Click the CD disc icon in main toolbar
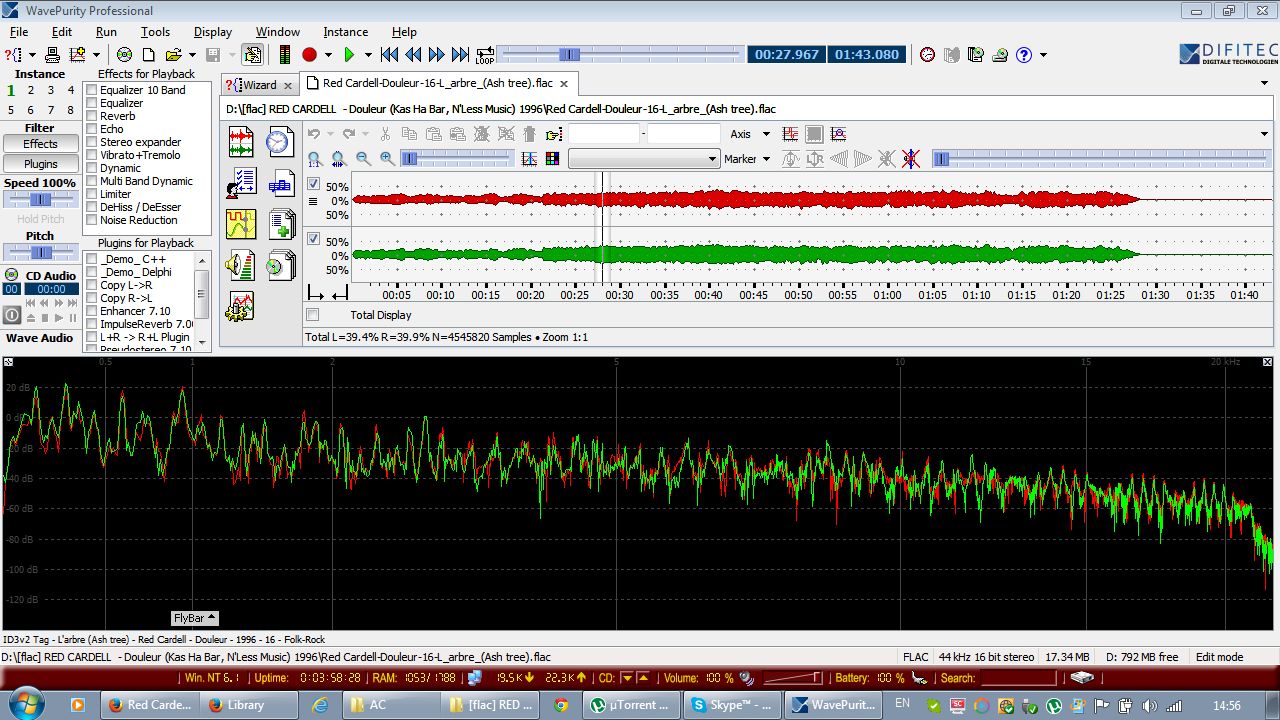The height and width of the screenshot is (720, 1280). (125, 55)
